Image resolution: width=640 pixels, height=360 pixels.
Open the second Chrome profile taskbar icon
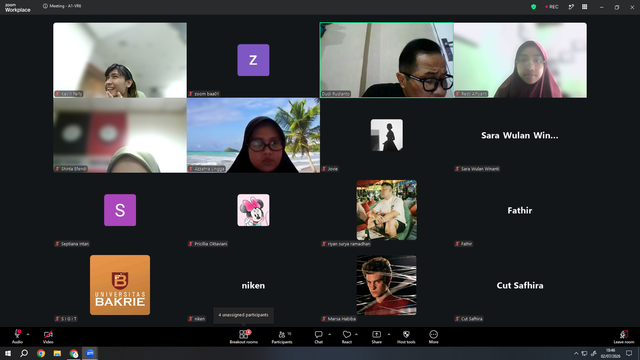point(73,353)
